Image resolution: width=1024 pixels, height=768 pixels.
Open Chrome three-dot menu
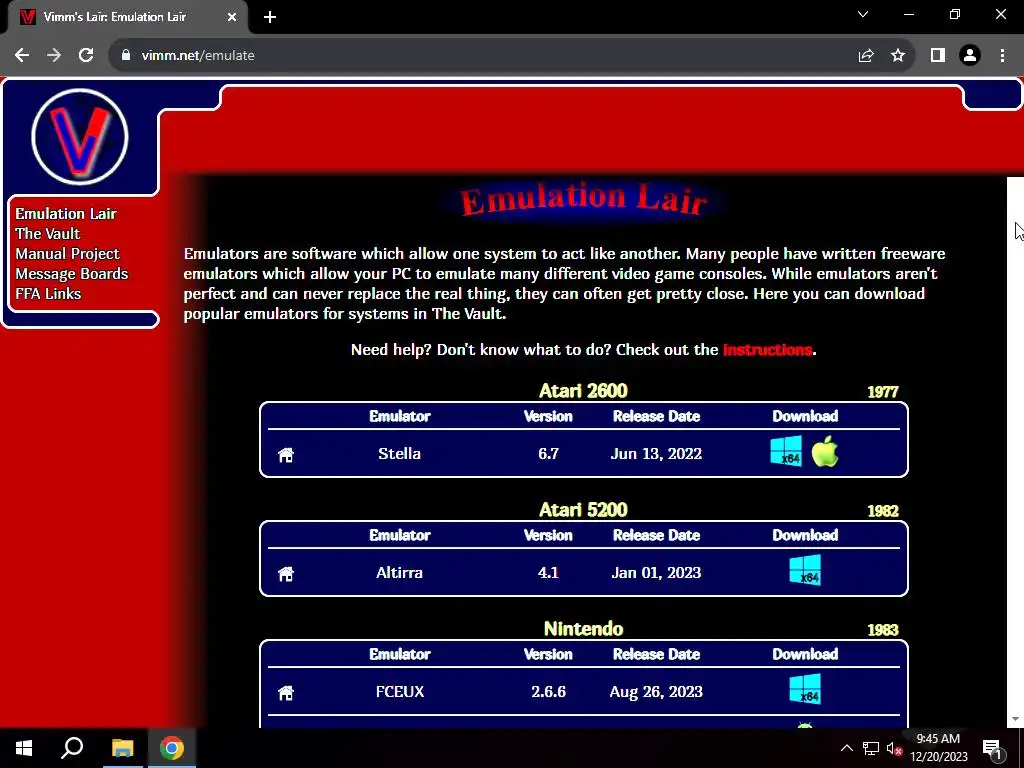pos(1002,56)
